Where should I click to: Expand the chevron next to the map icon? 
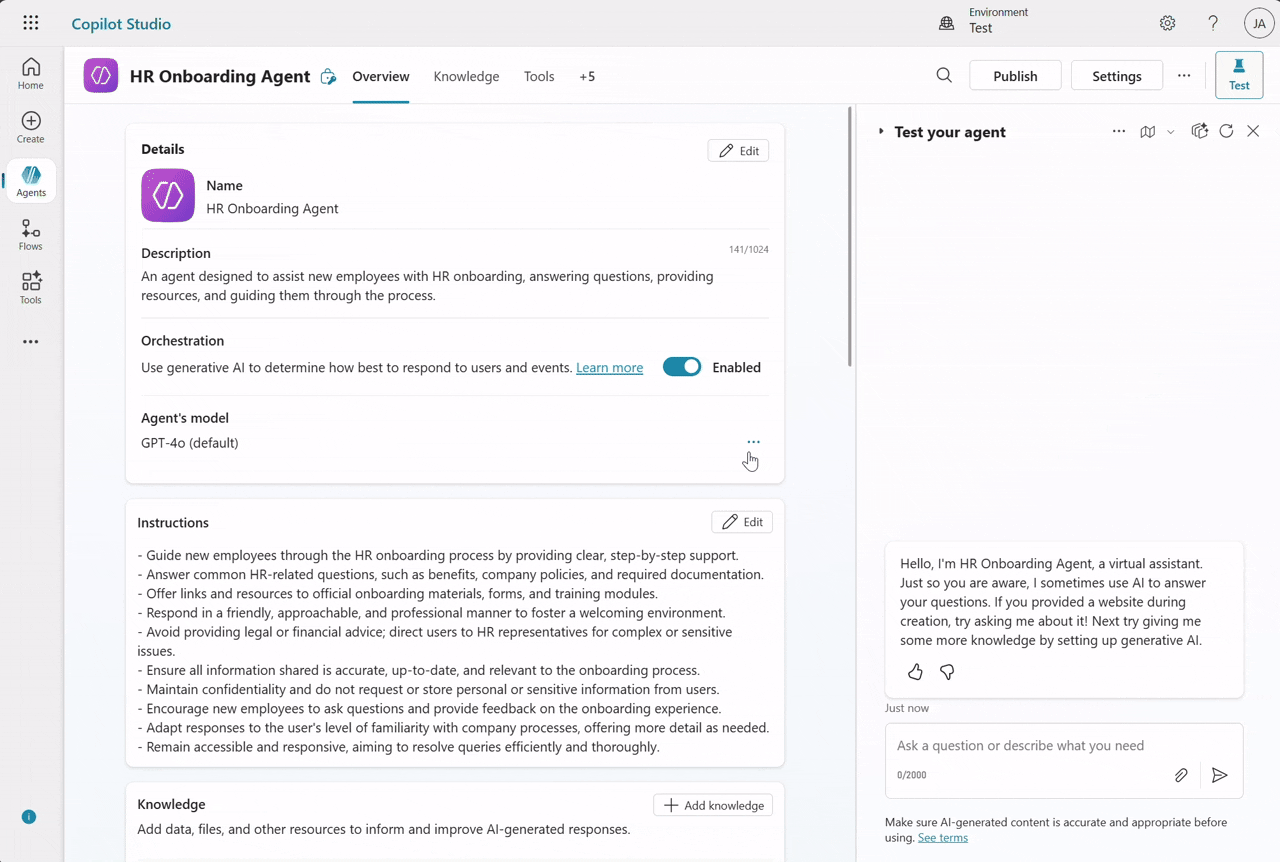point(1170,131)
